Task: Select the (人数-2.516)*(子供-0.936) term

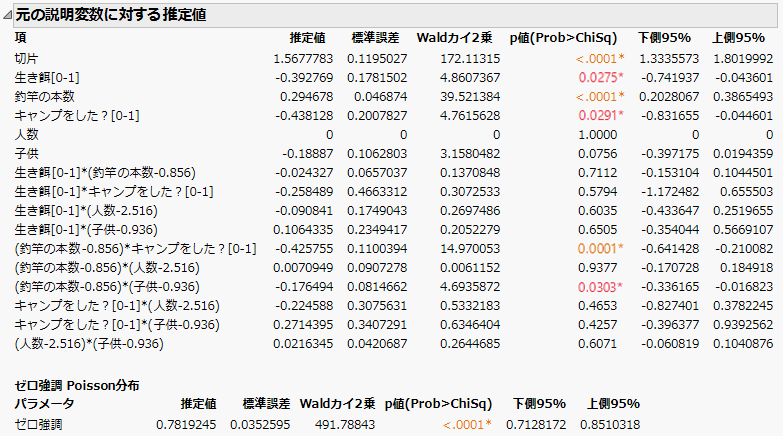Action: click(89, 343)
